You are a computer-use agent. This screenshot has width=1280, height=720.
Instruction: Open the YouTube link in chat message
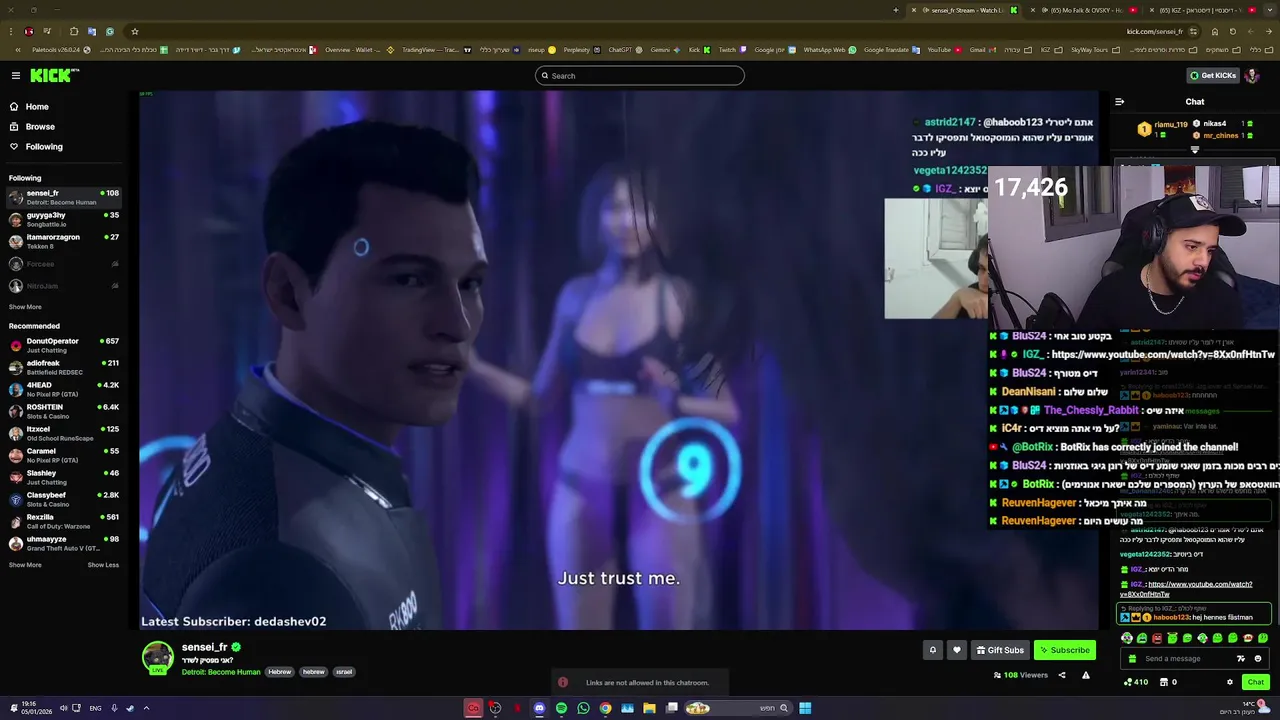[x=1186, y=589]
